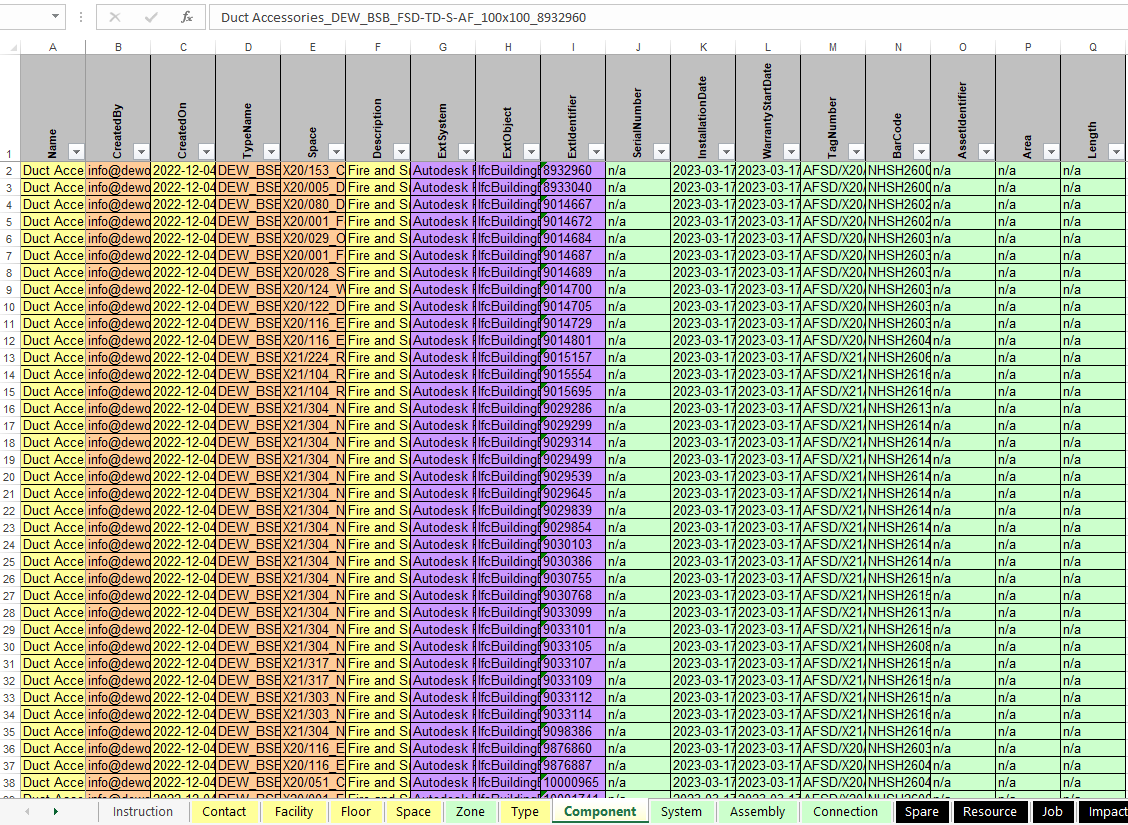This screenshot has width=1128, height=825.
Task: Click the ExtIdentifier cell 9015157
Action: (x=573, y=357)
